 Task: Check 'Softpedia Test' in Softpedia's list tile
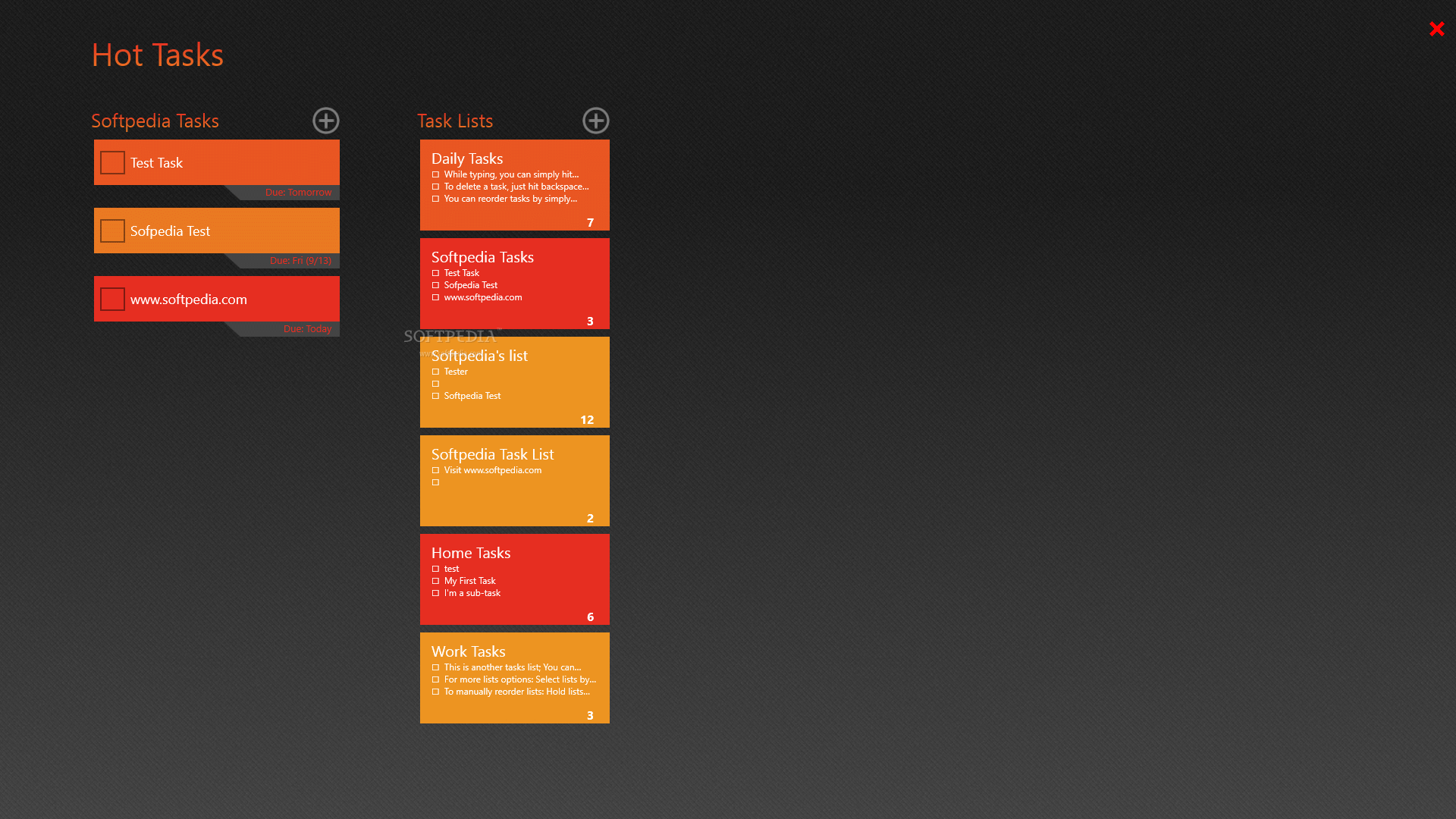tap(436, 396)
